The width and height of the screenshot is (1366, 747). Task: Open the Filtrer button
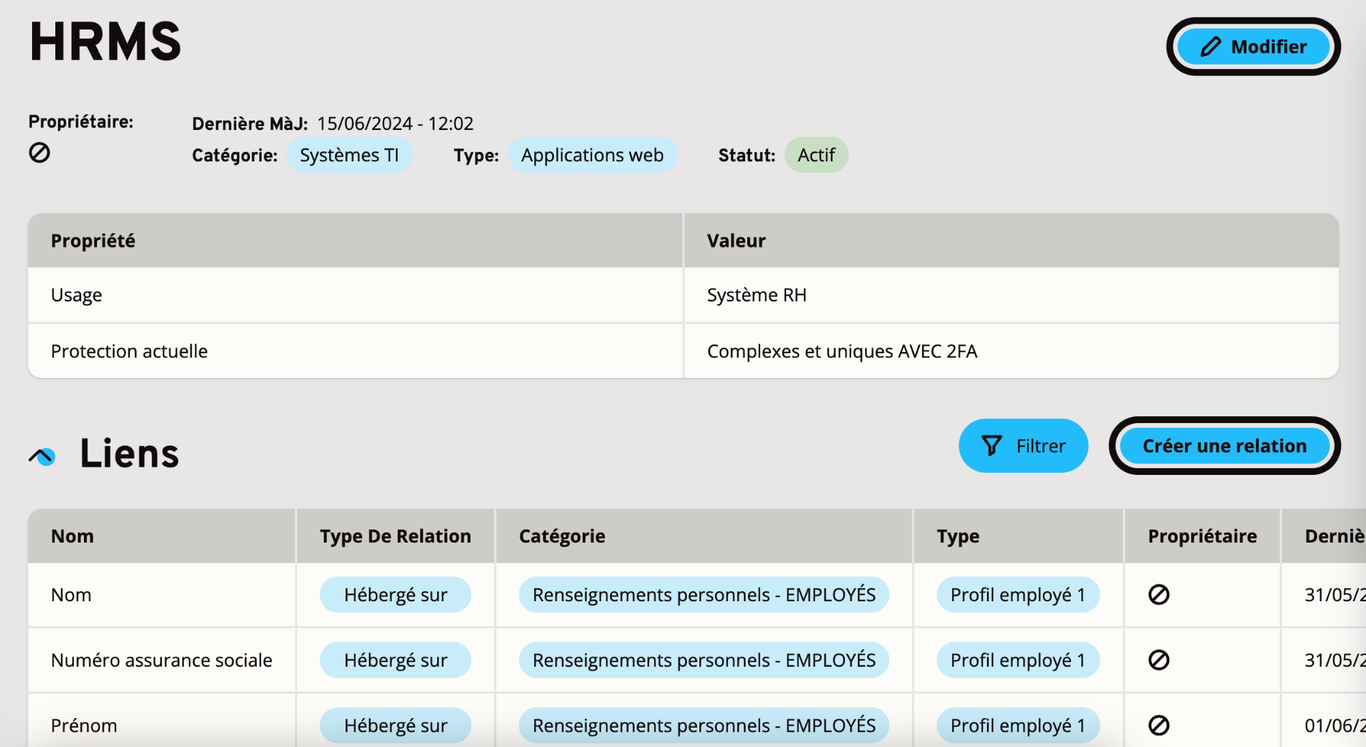tap(1023, 446)
